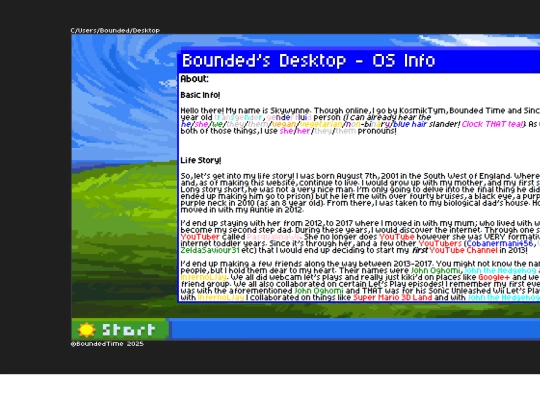540x405 pixels.
Task: Click John Oghomi after aforementioned
Action: point(319,291)
